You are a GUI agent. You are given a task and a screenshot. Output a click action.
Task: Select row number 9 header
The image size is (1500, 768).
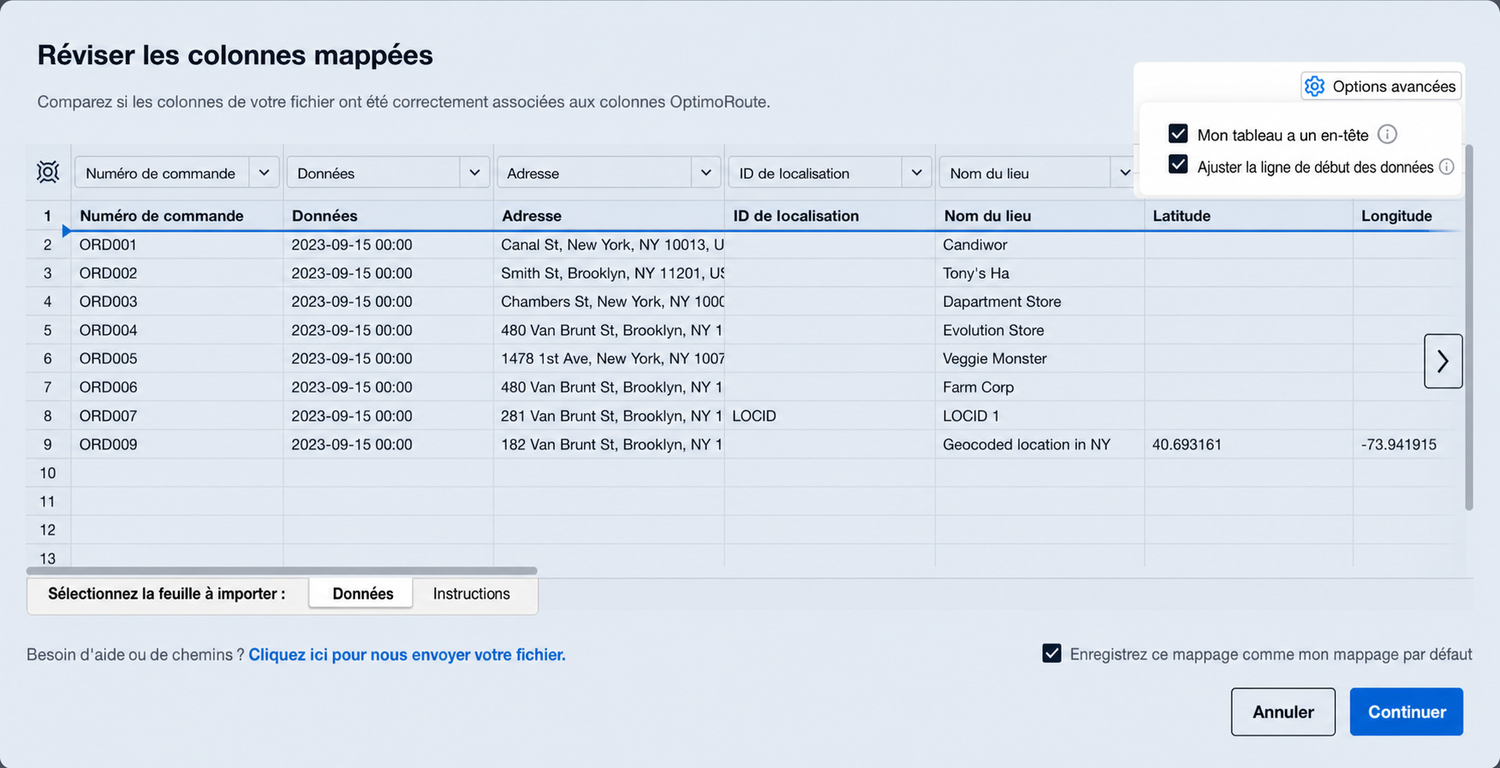click(x=48, y=444)
